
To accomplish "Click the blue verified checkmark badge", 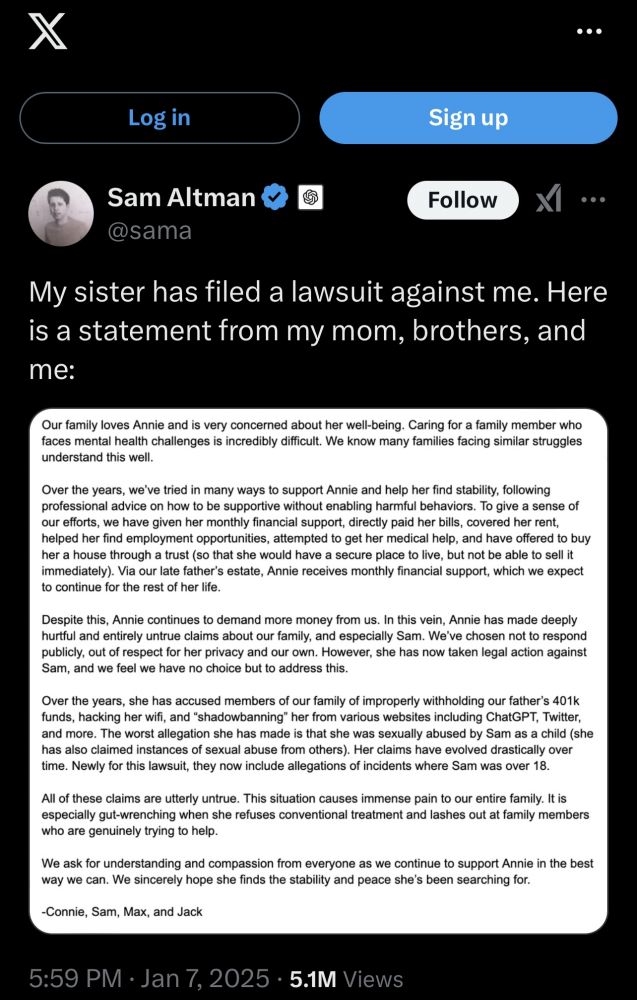I will (275, 197).
